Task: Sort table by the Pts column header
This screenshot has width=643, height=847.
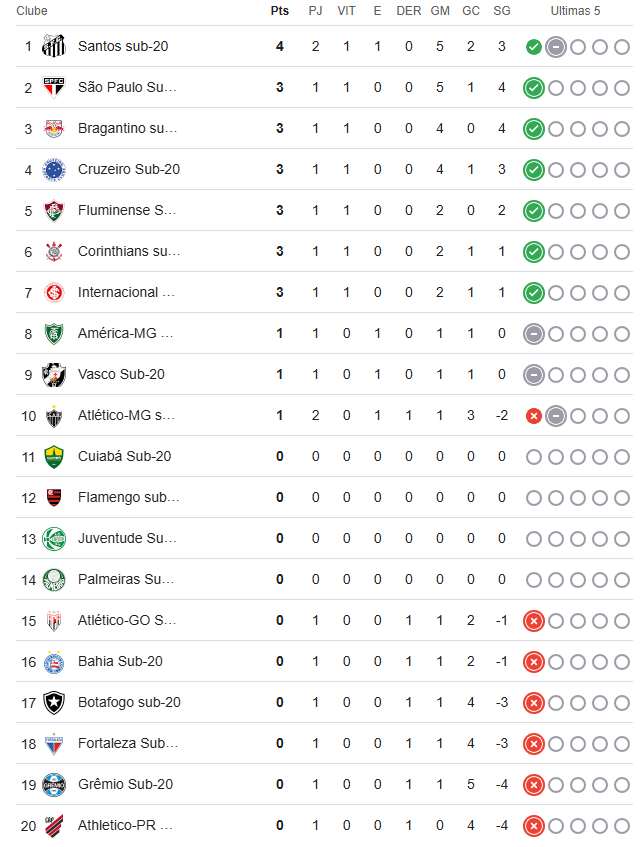Action: (279, 11)
